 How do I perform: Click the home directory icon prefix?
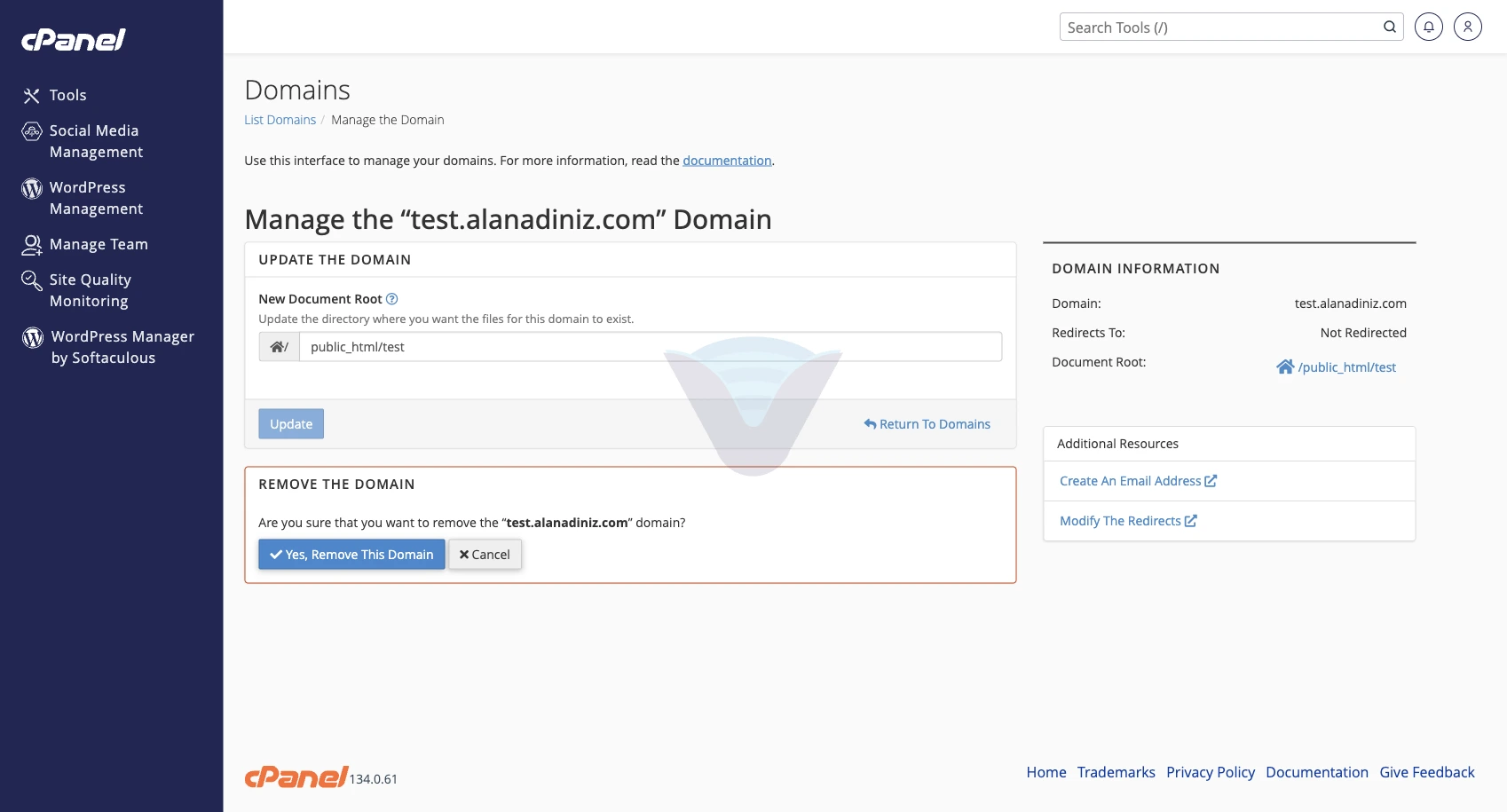point(280,347)
